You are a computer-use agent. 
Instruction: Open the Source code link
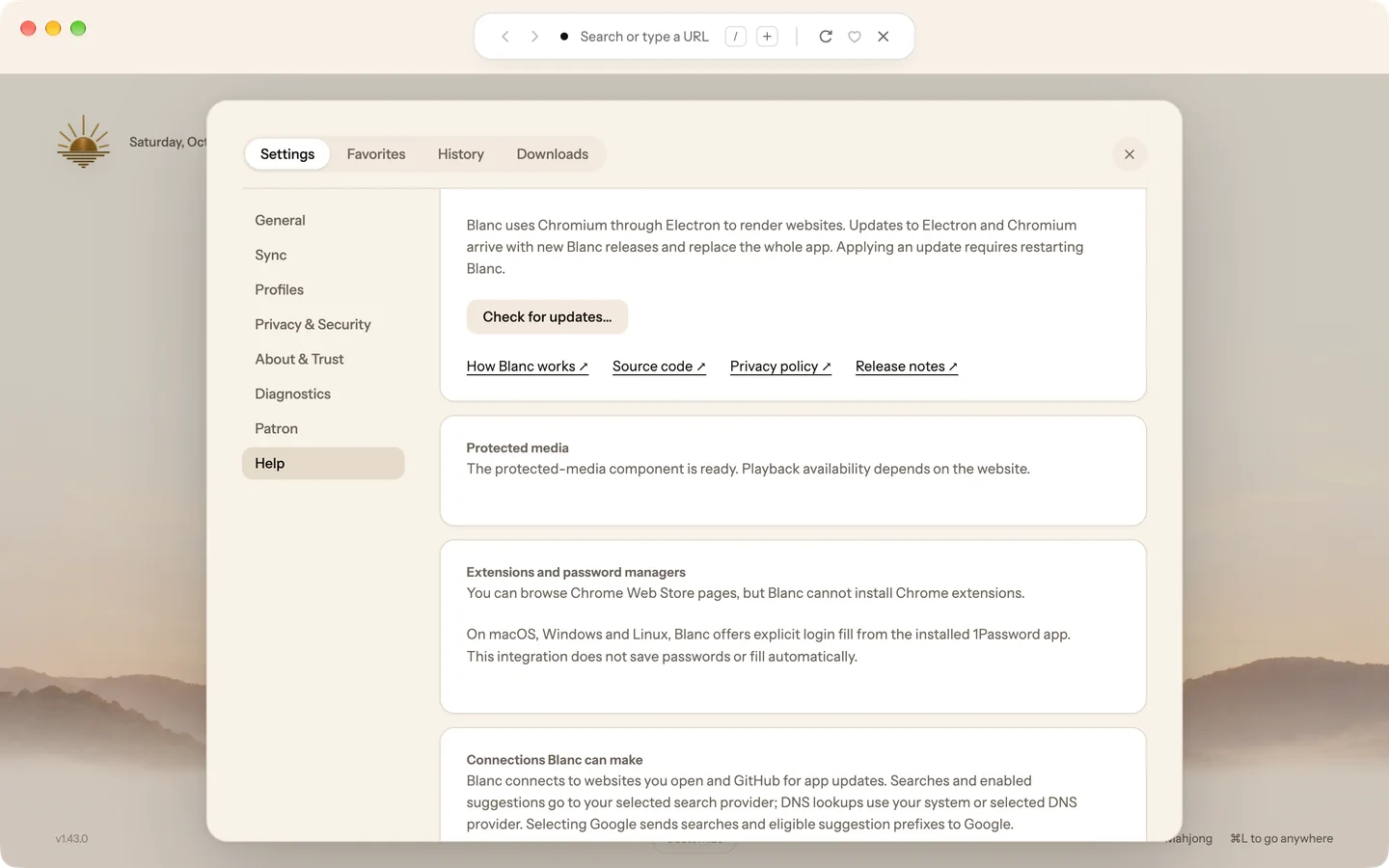(659, 366)
